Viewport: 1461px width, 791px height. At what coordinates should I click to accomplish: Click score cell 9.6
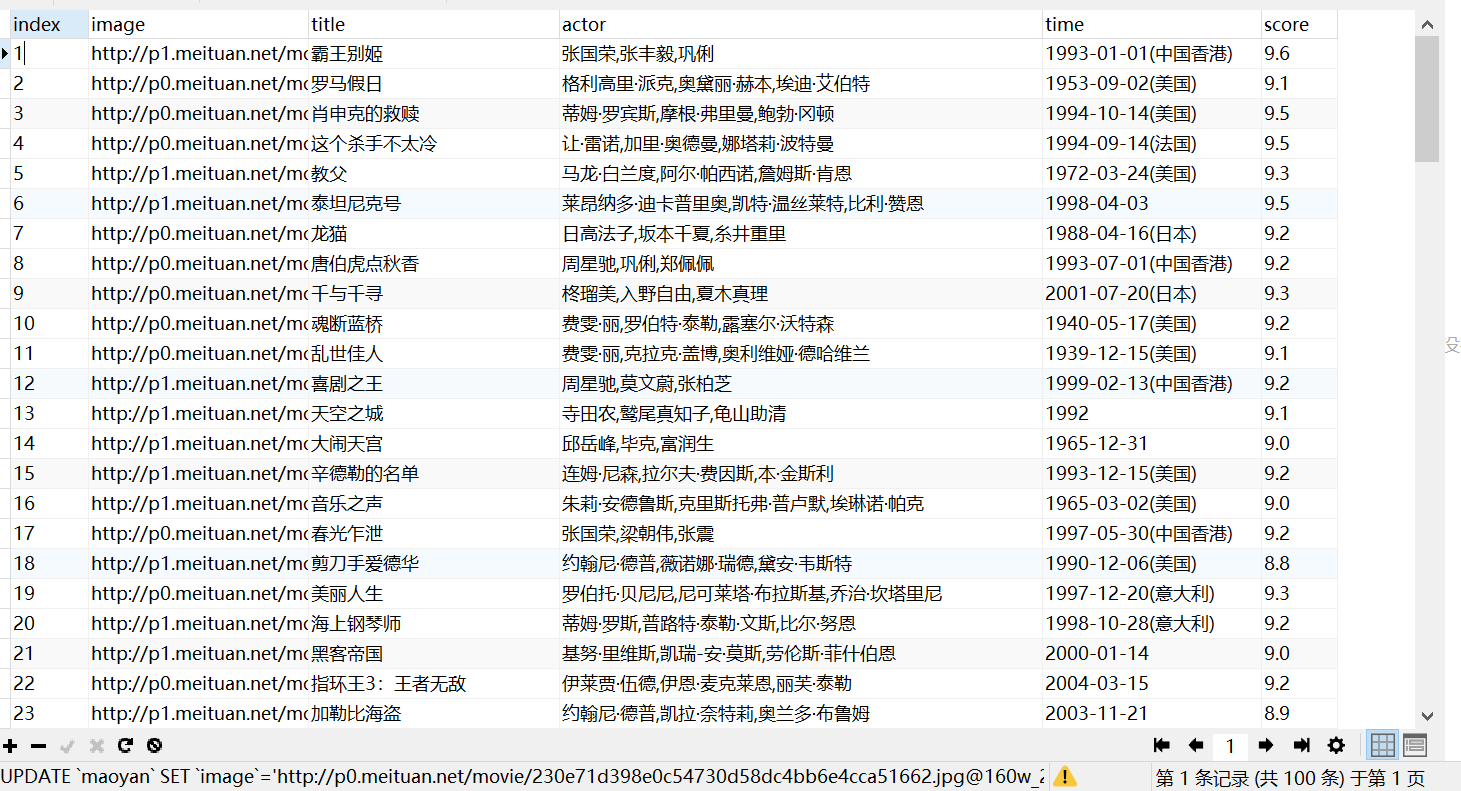1299,54
